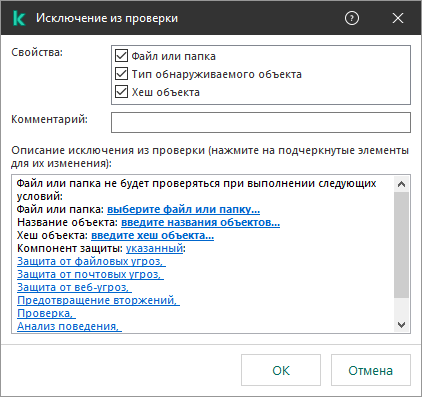The width and height of the screenshot is (422, 397).
Task: Click "Защита от веб-угроз" link
Action: click(74, 287)
